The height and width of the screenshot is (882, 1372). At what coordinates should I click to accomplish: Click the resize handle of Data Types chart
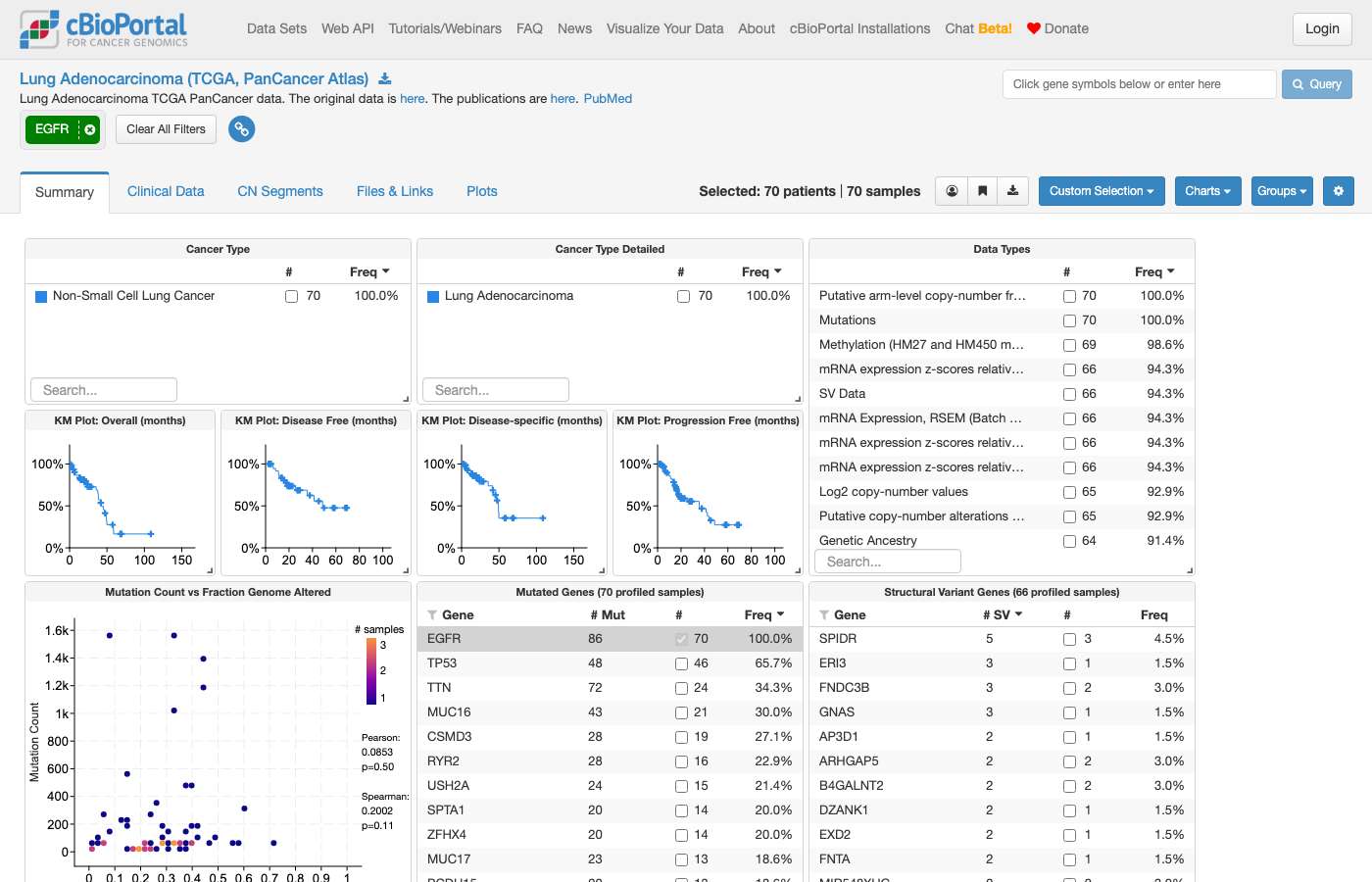click(1190, 570)
